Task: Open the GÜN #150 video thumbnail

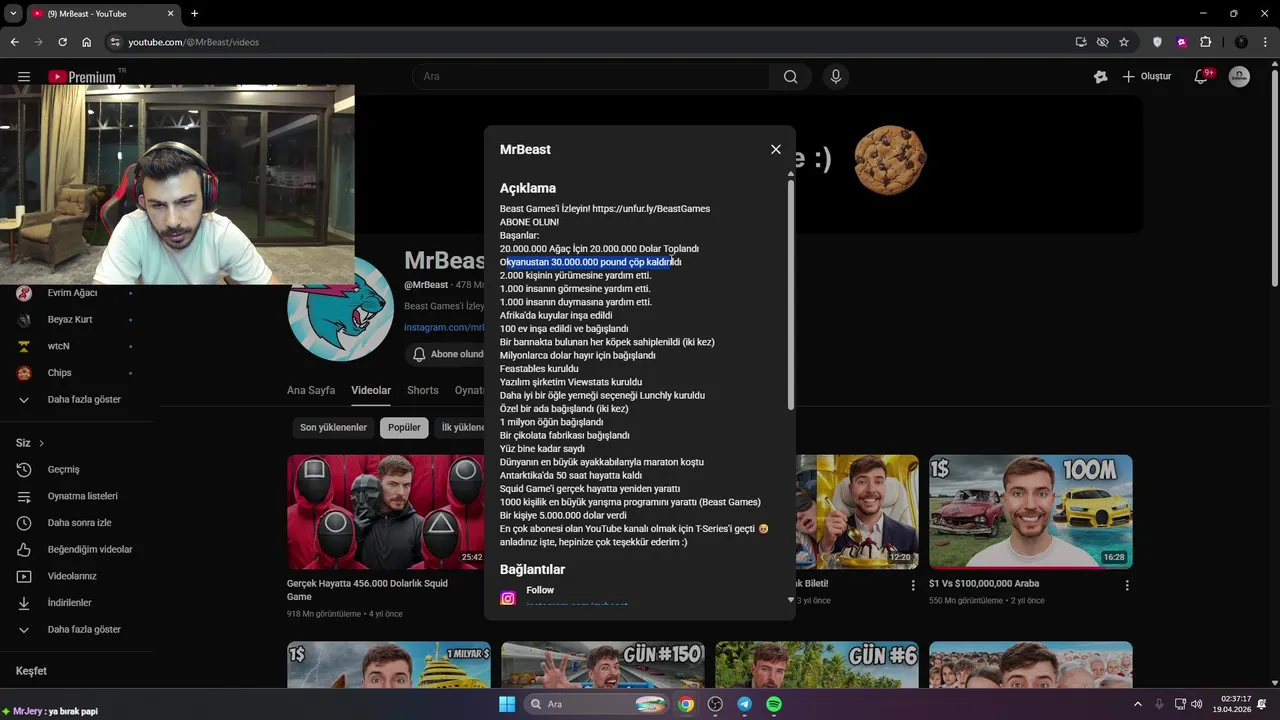Action: pos(602,665)
